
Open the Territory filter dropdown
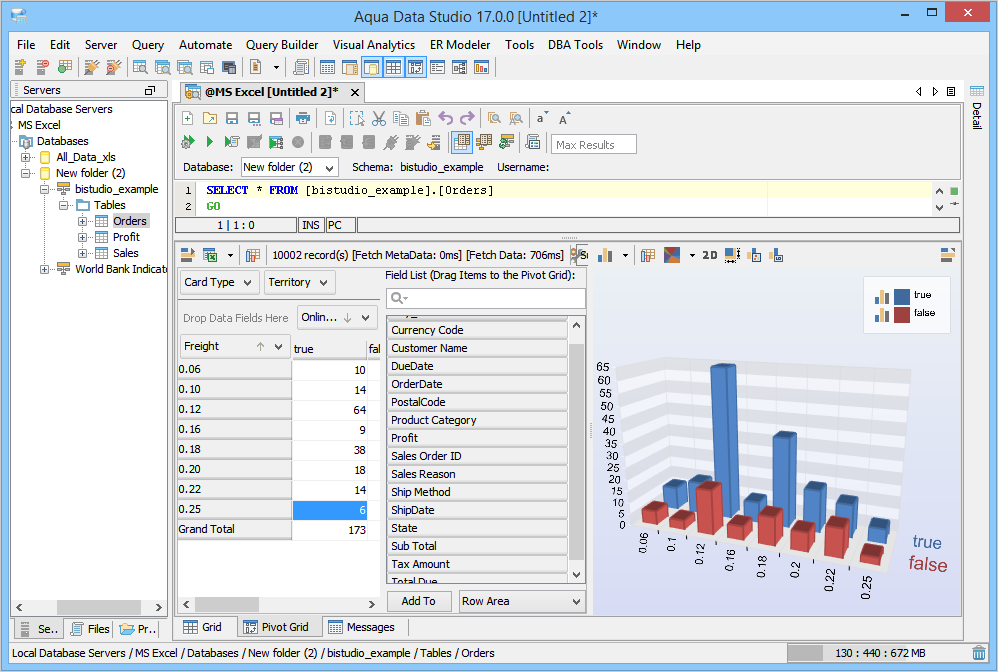coord(299,282)
